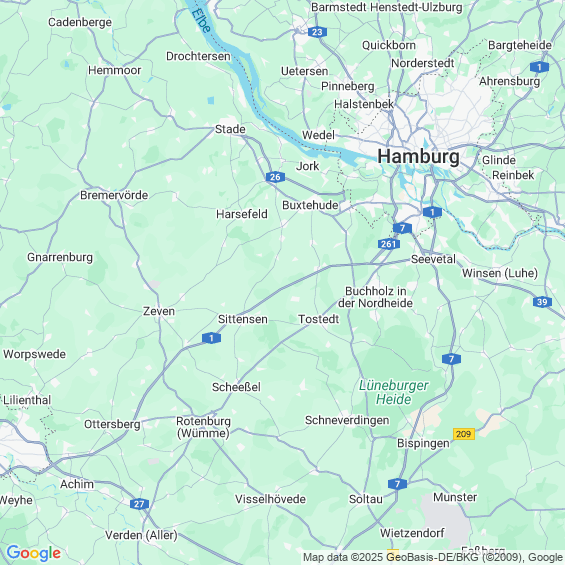Click the A1 shield near Bargteheide

(539, 67)
